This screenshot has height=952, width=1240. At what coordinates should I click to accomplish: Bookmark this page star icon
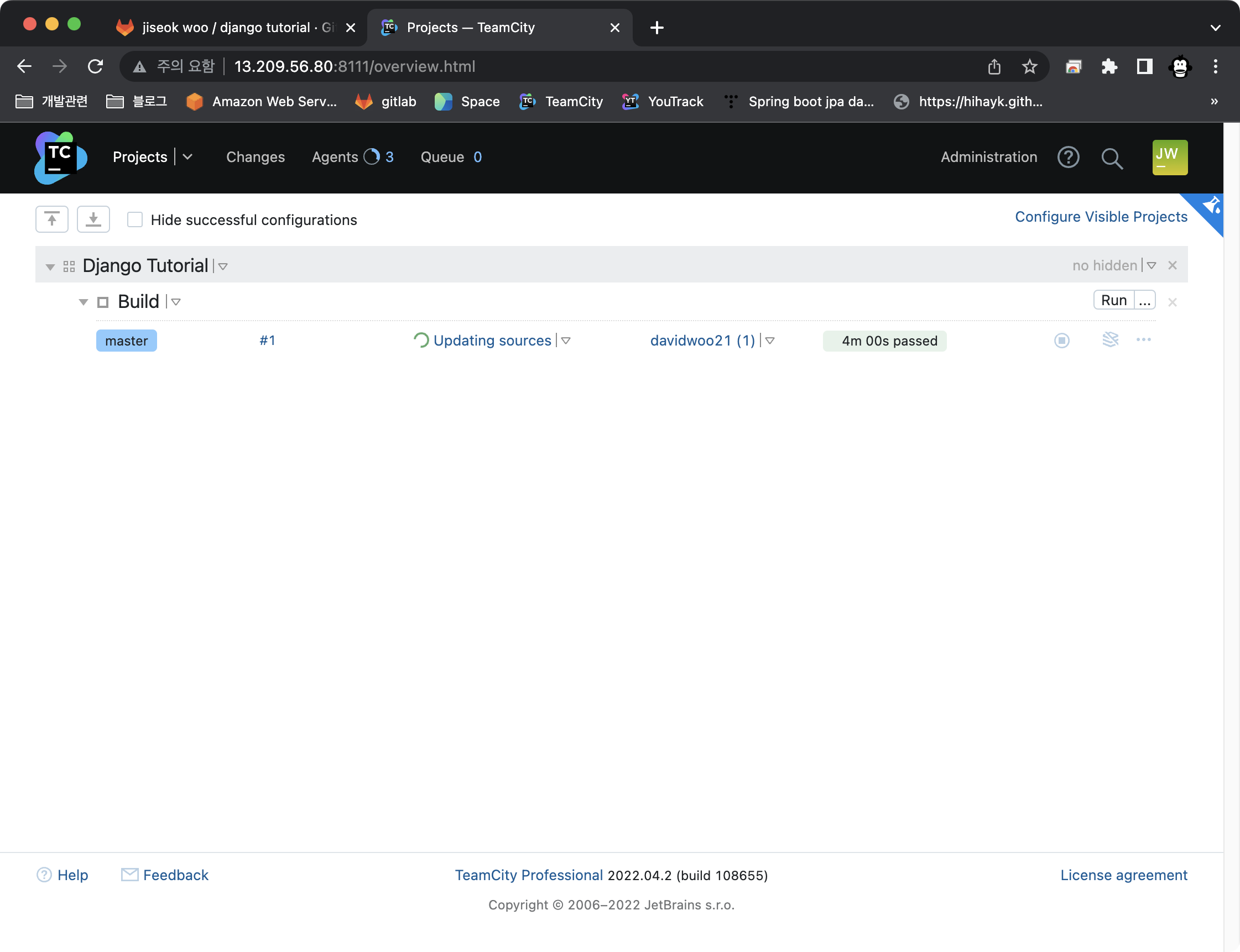coord(1030,66)
